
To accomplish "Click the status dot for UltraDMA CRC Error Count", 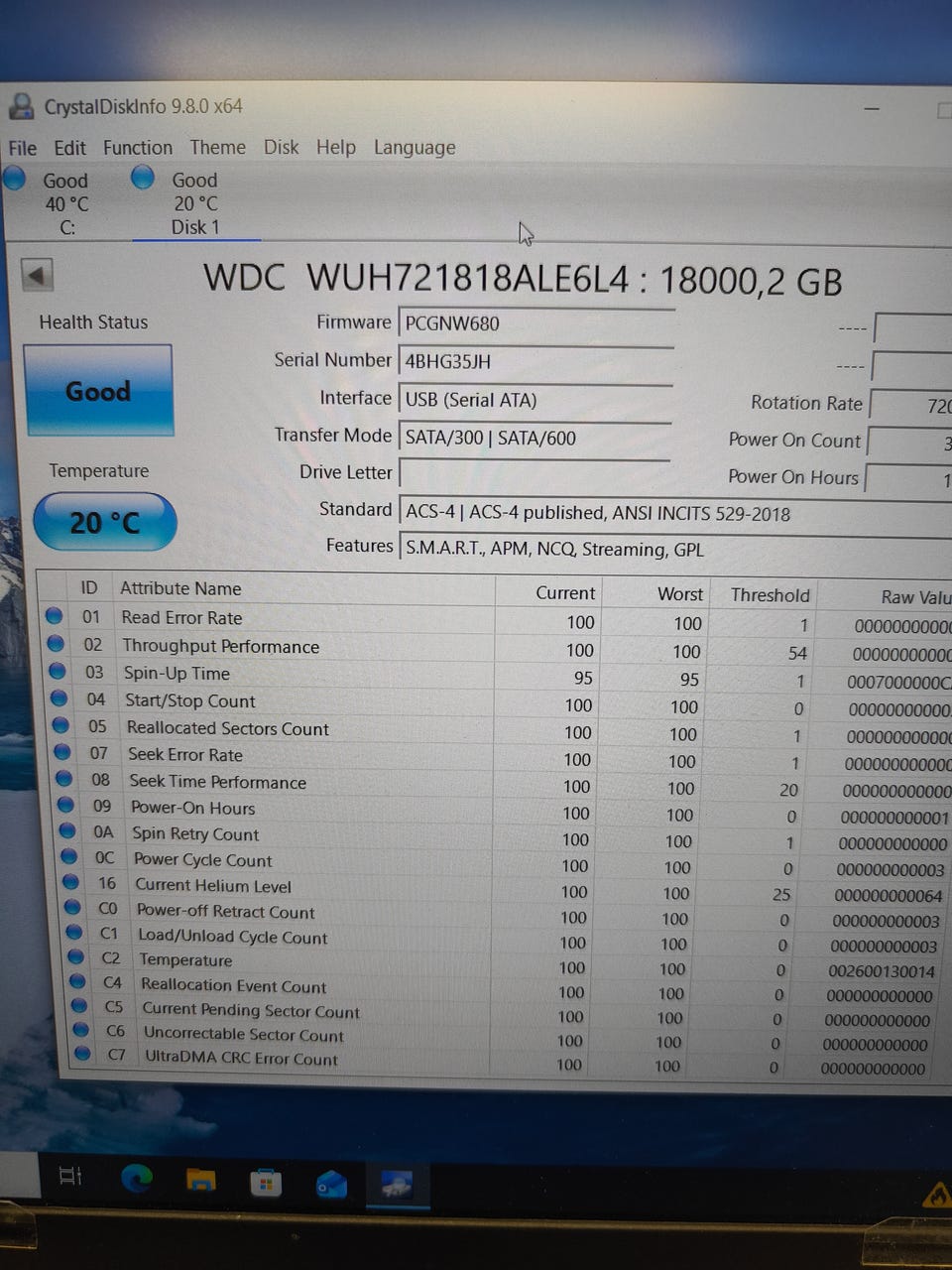I will 84,1054.
